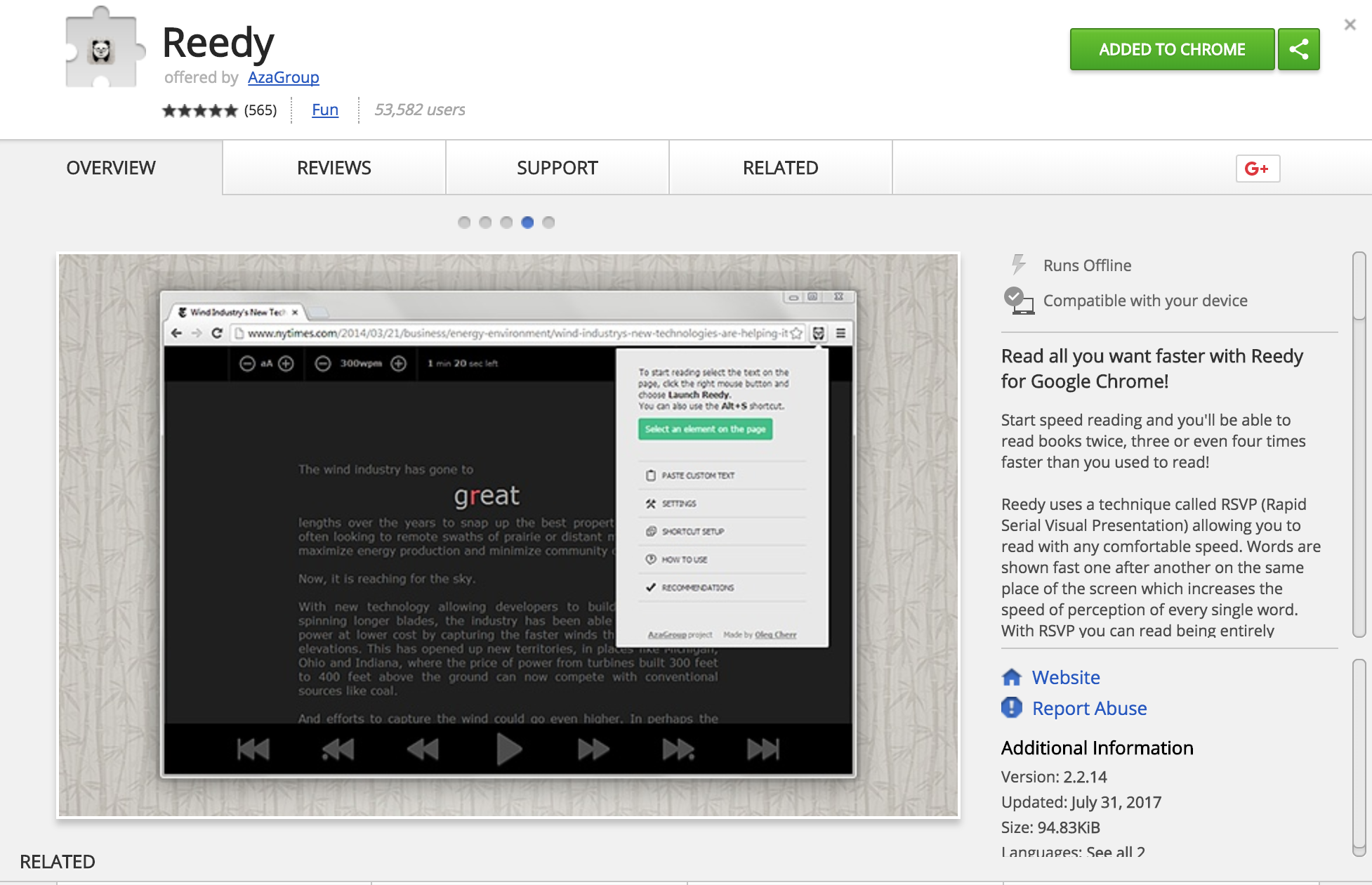The image size is (1372, 885).
Task: Select the fifth screenshot carousel dot
Action: click(548, 223)
